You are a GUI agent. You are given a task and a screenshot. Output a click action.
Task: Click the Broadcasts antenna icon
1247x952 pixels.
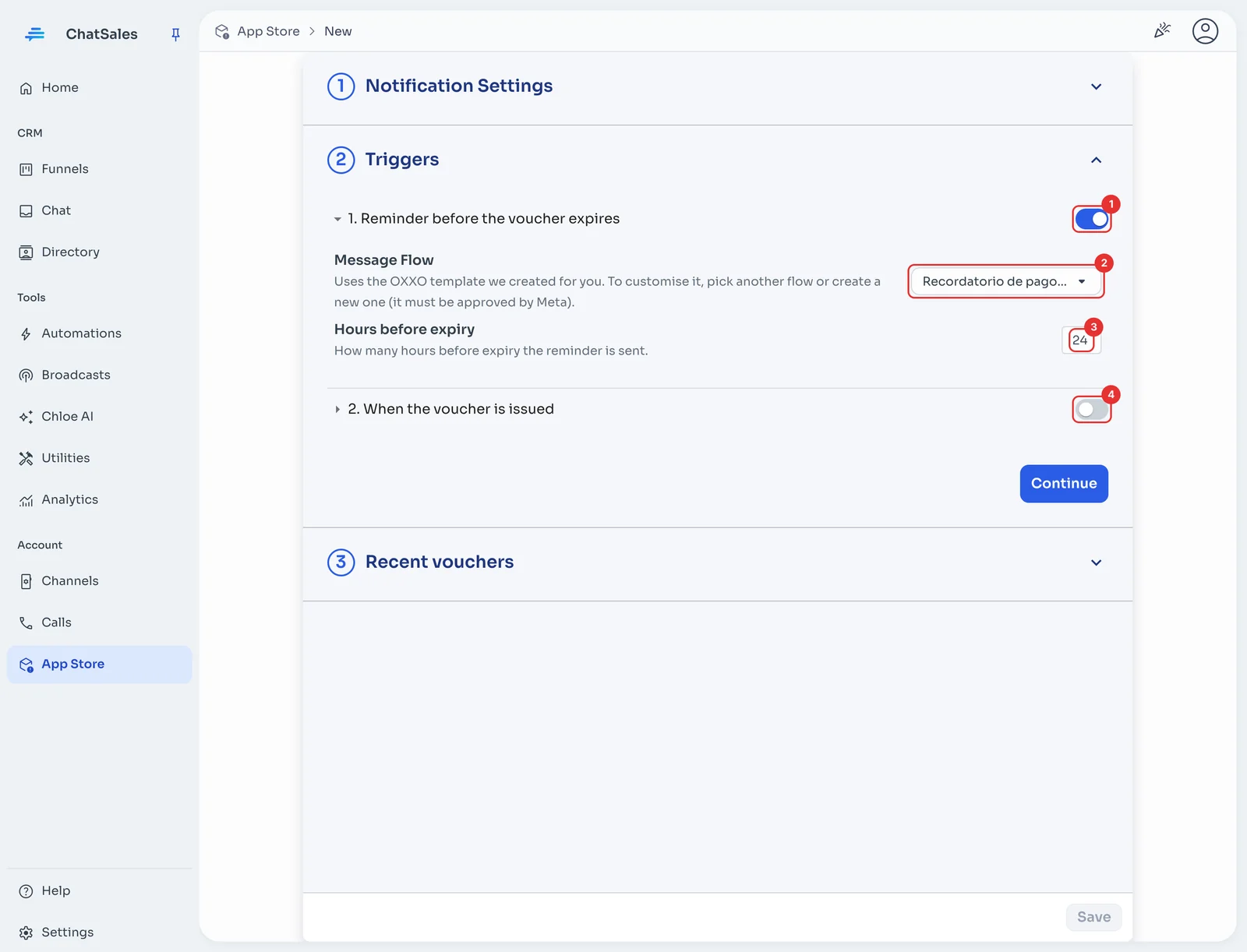tap(26, 376)
